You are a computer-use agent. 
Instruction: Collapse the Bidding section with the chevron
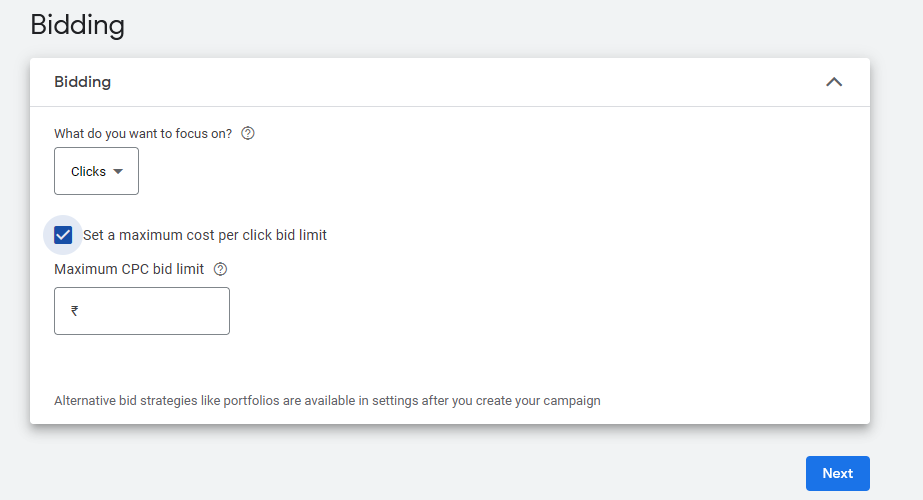click(834, 82)
